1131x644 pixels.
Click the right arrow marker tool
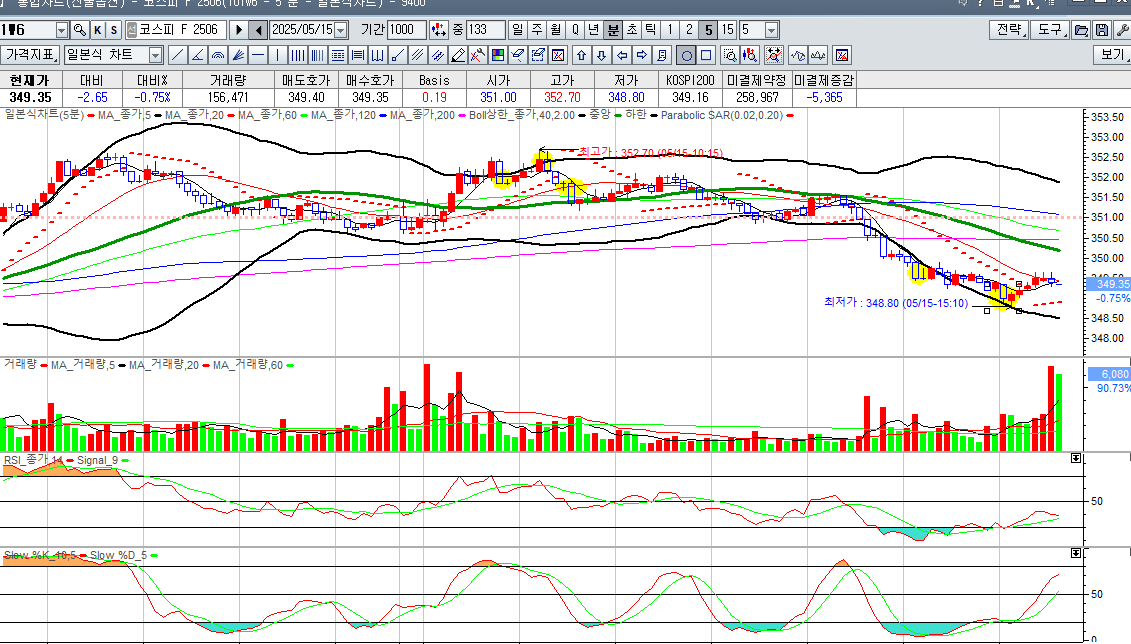point(642,55)
